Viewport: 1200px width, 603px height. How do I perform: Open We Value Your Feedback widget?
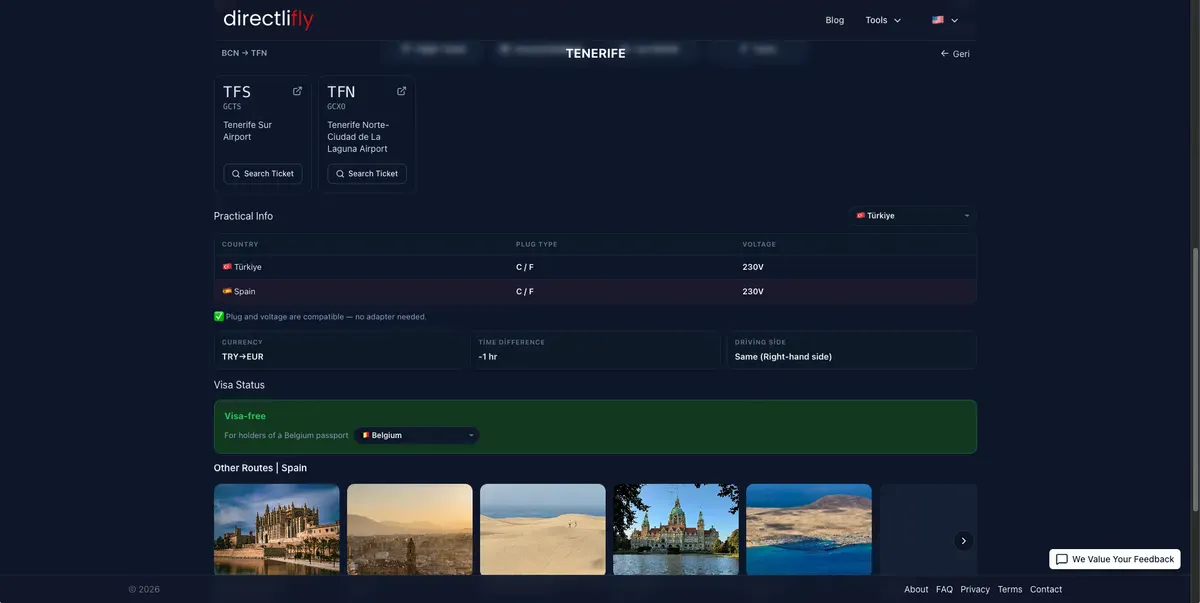1115,560
